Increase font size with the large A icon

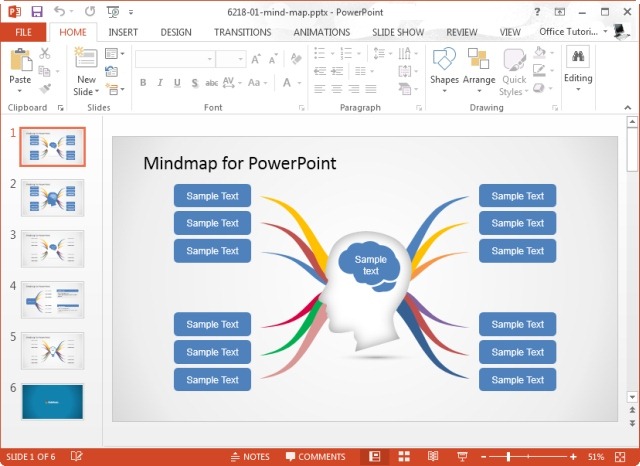pos(256,60)
